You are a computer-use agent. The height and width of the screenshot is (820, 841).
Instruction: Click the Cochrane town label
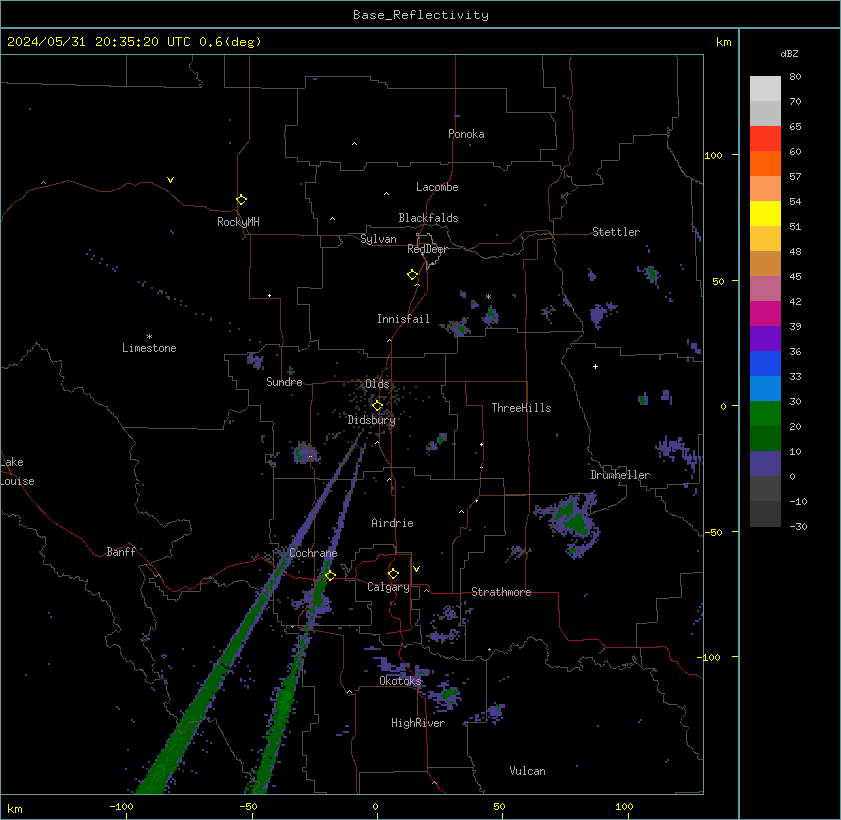(313, 553)
